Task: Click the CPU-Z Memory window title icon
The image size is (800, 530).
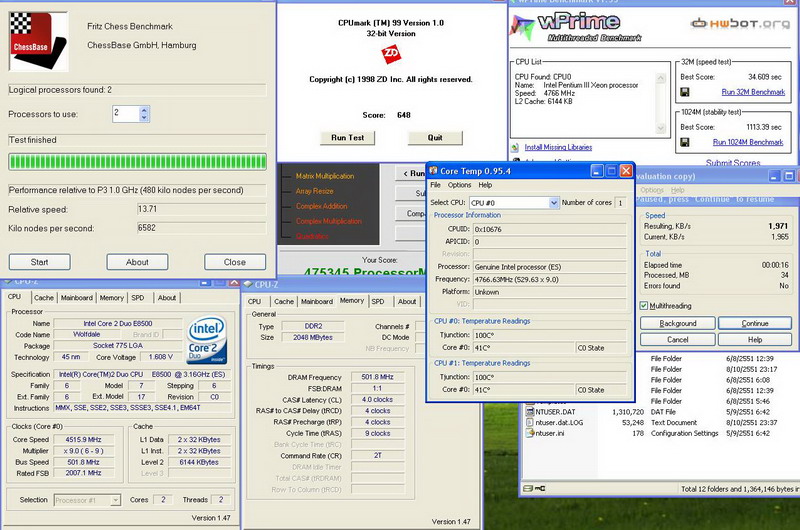Action: [x=248, y=284]
